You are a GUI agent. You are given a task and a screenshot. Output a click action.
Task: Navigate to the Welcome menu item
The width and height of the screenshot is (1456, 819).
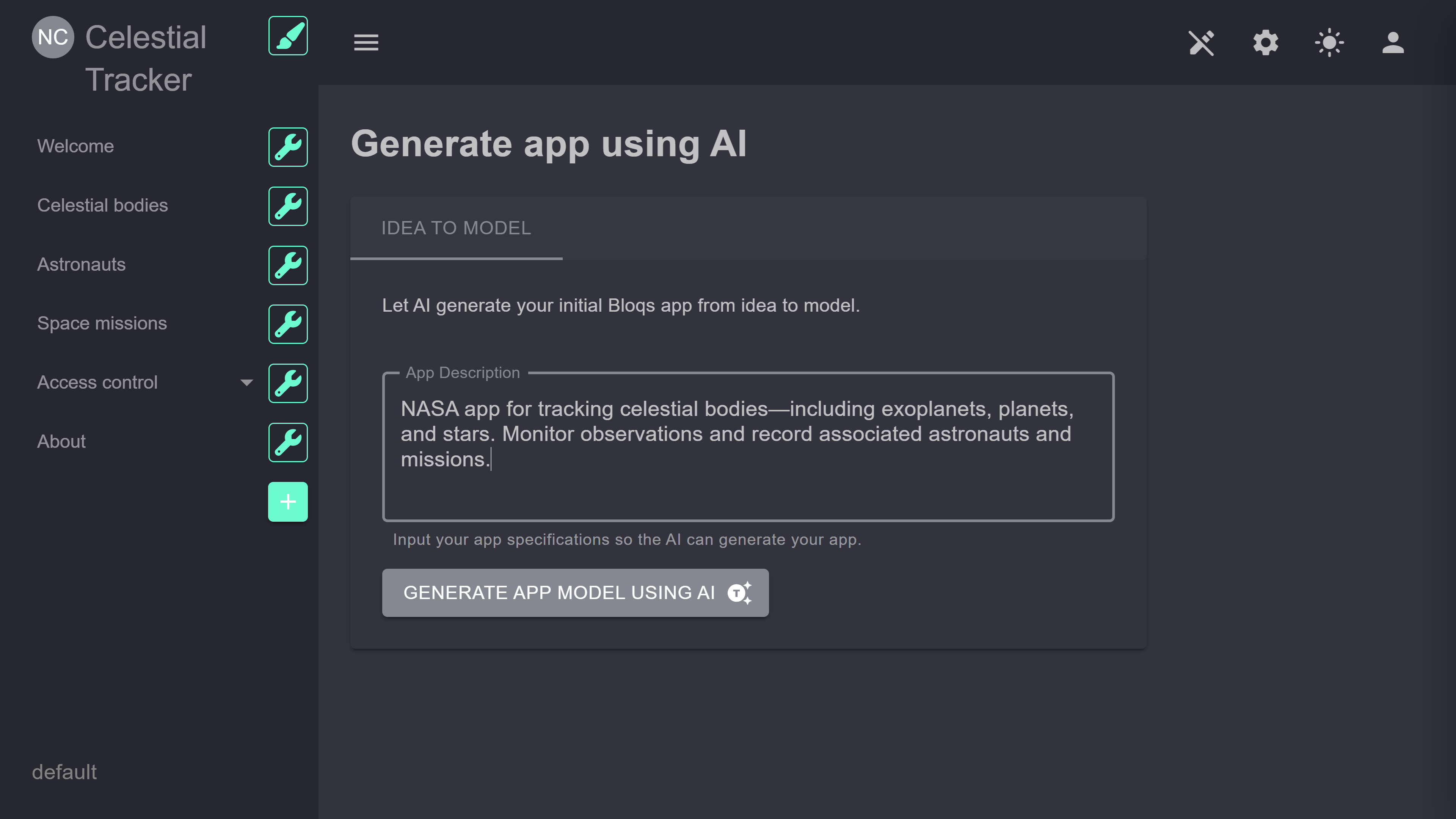coord(75,146)
